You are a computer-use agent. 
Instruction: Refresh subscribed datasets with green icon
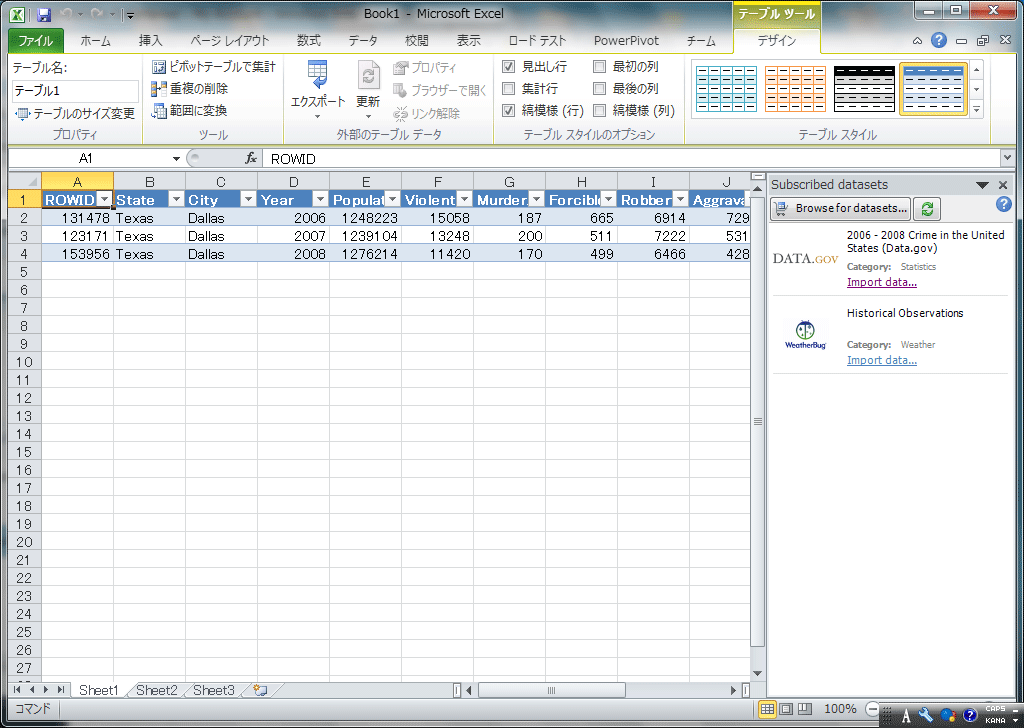click(x=927, y=209)
